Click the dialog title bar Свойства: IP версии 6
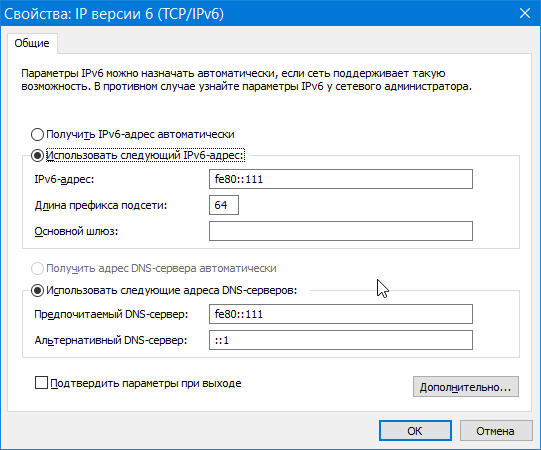 pyautogui.click(x=114, y=14)
